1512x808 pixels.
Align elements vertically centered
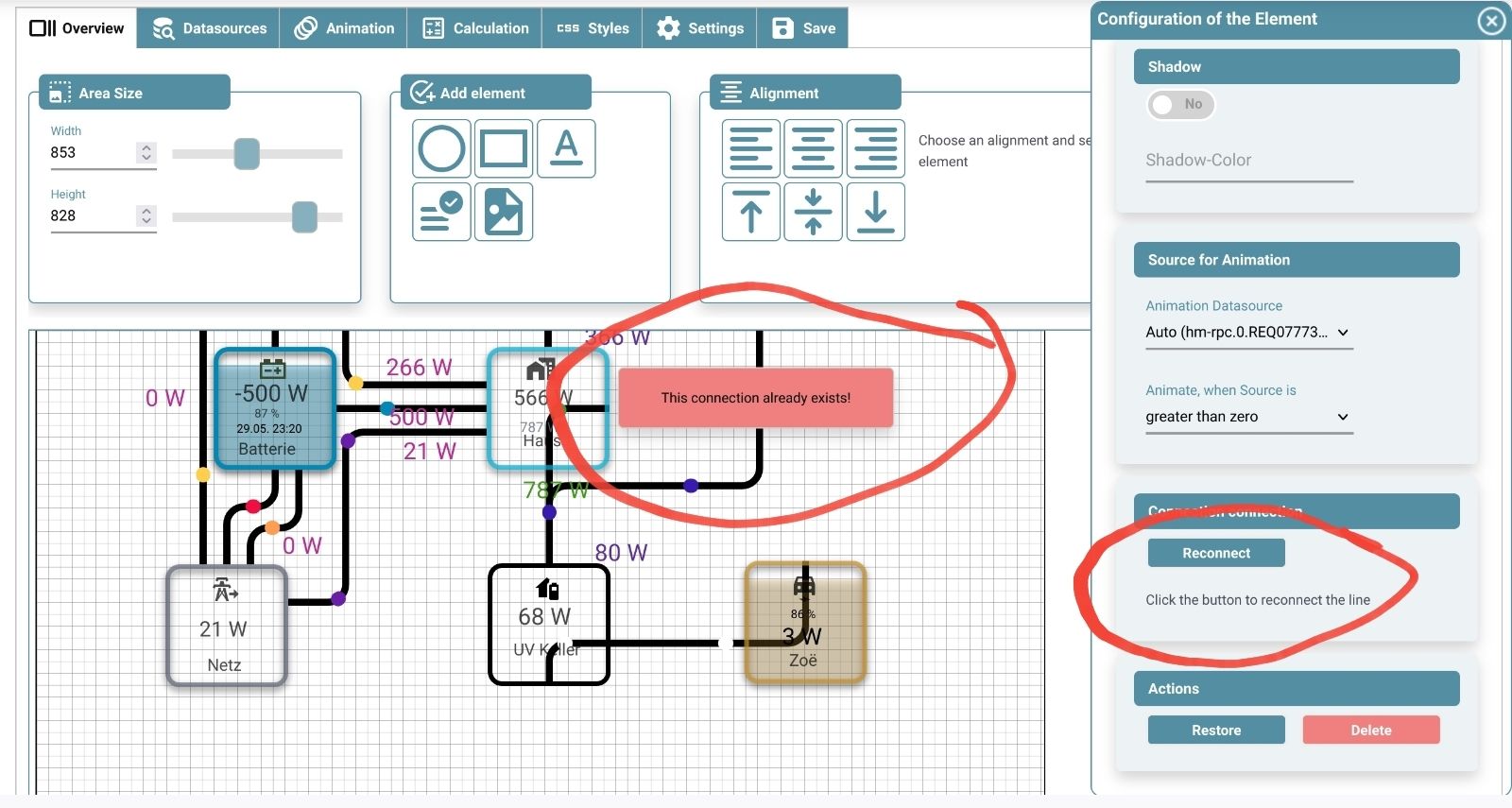pos(814,212)
